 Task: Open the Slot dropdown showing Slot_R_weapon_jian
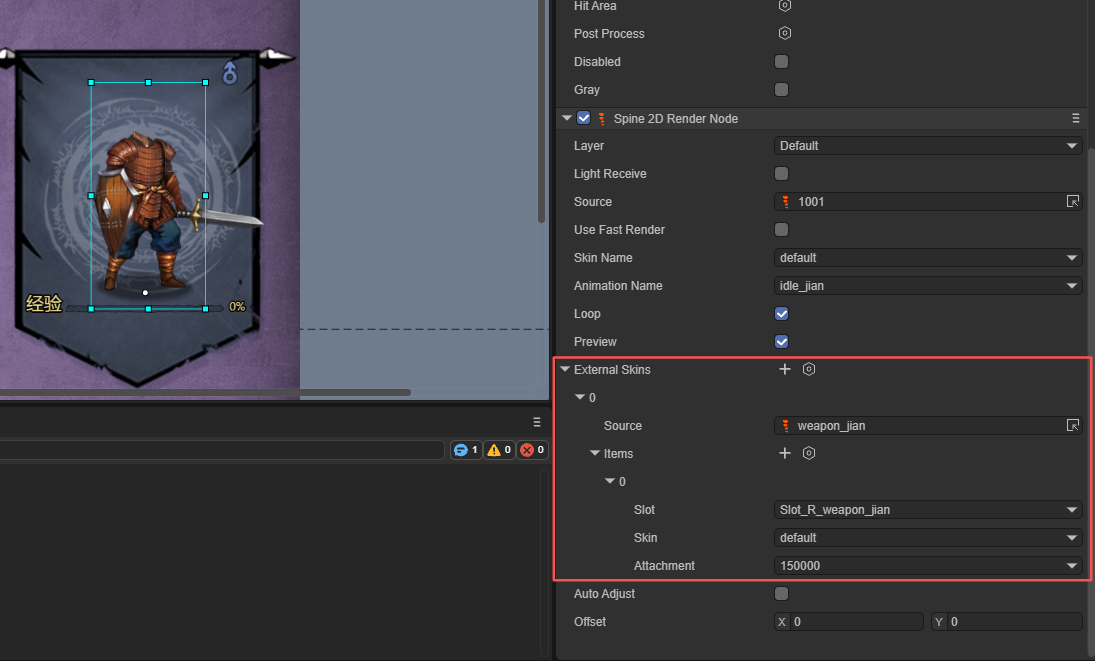(928, 509)
